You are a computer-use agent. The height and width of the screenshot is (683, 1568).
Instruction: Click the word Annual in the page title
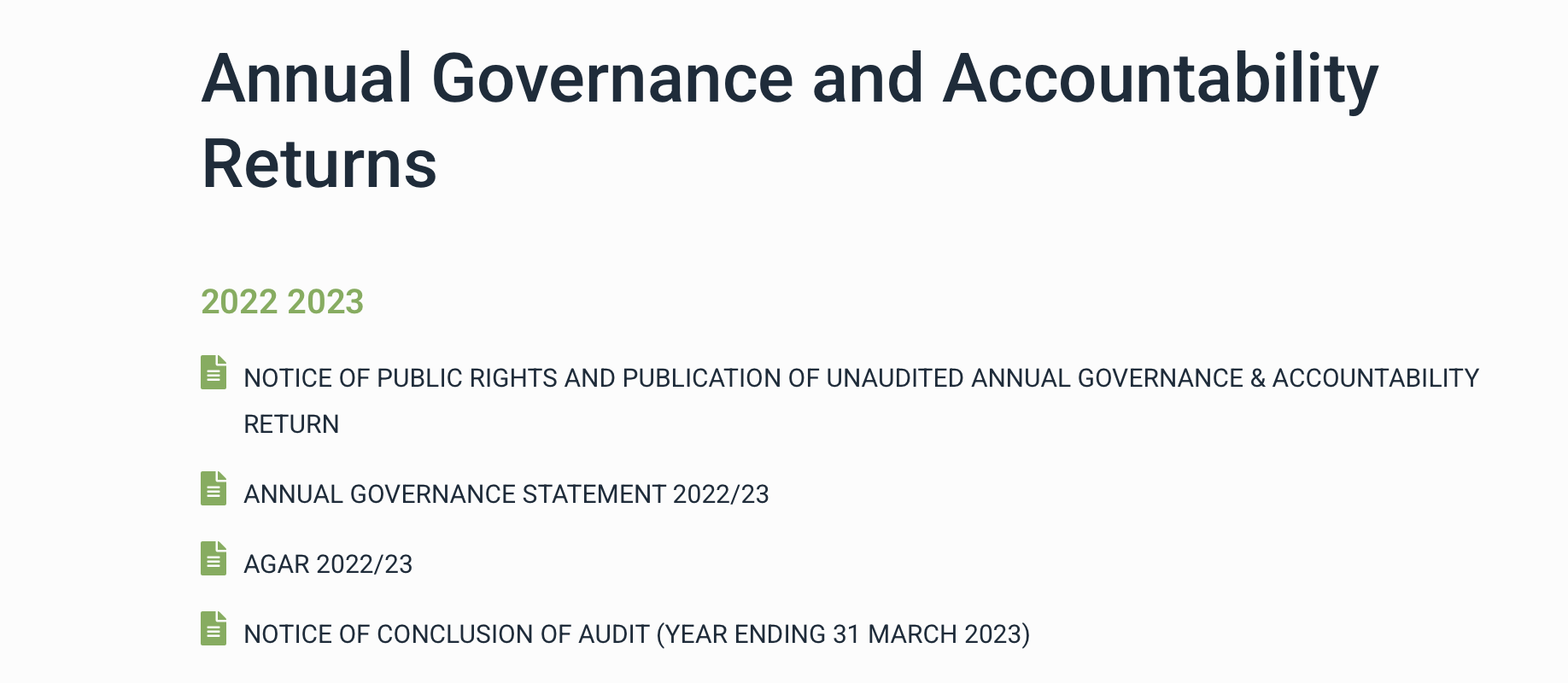(x=307, y=79)
